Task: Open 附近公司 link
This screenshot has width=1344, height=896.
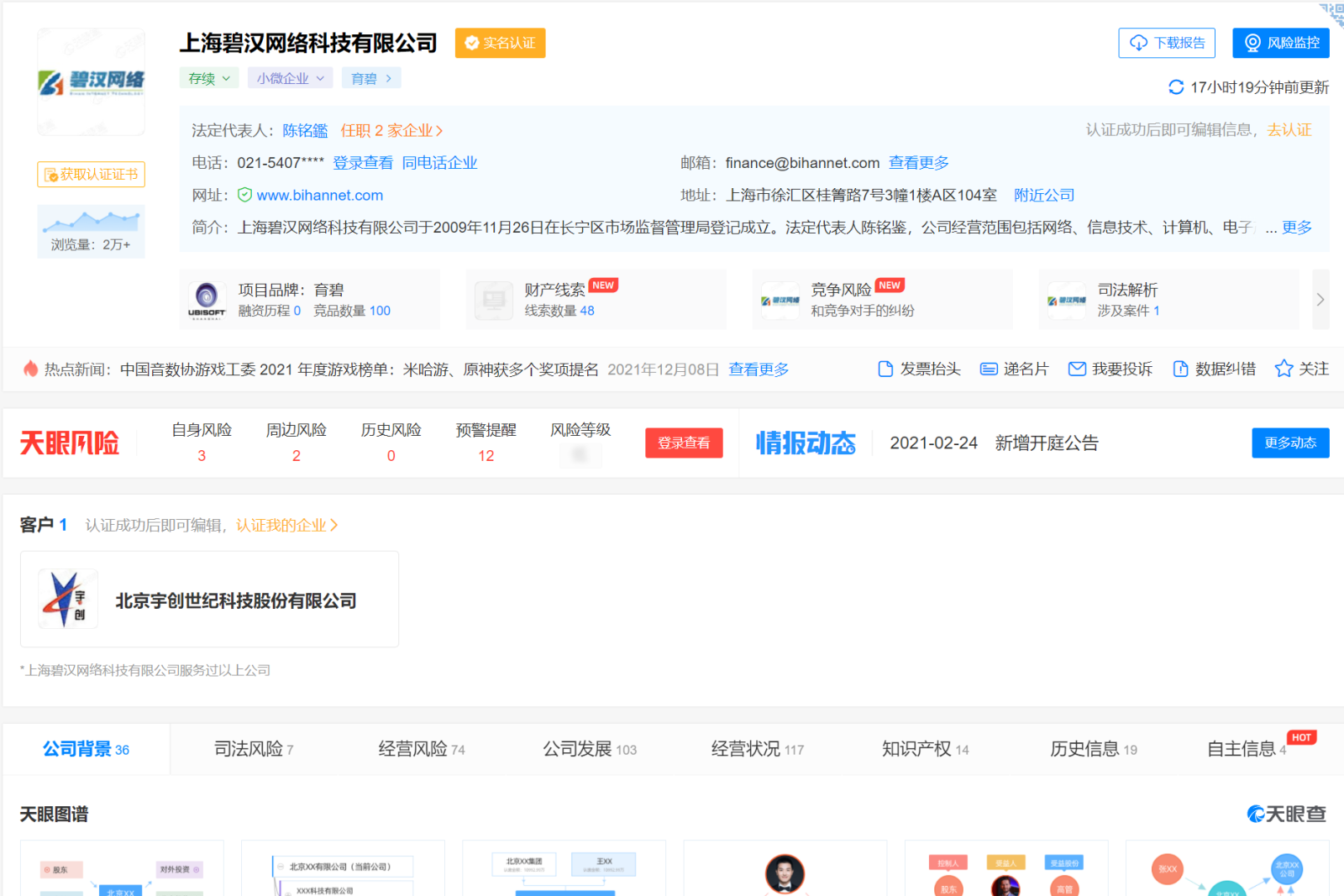Action: [x=1044, y=195]
